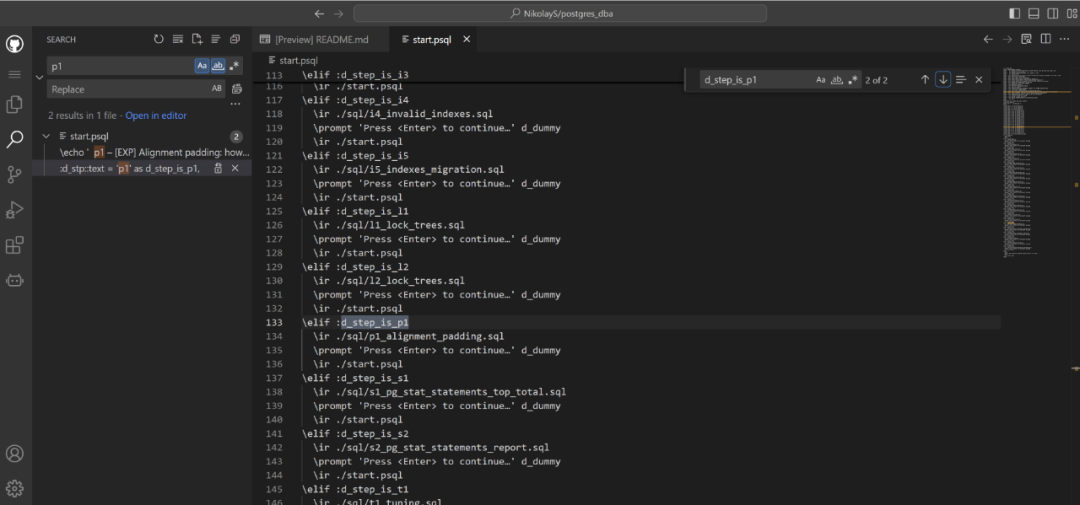Click line 142 s2_pg_stat_statements_report.sql
1080x505 pixels.
coord(431,447)
